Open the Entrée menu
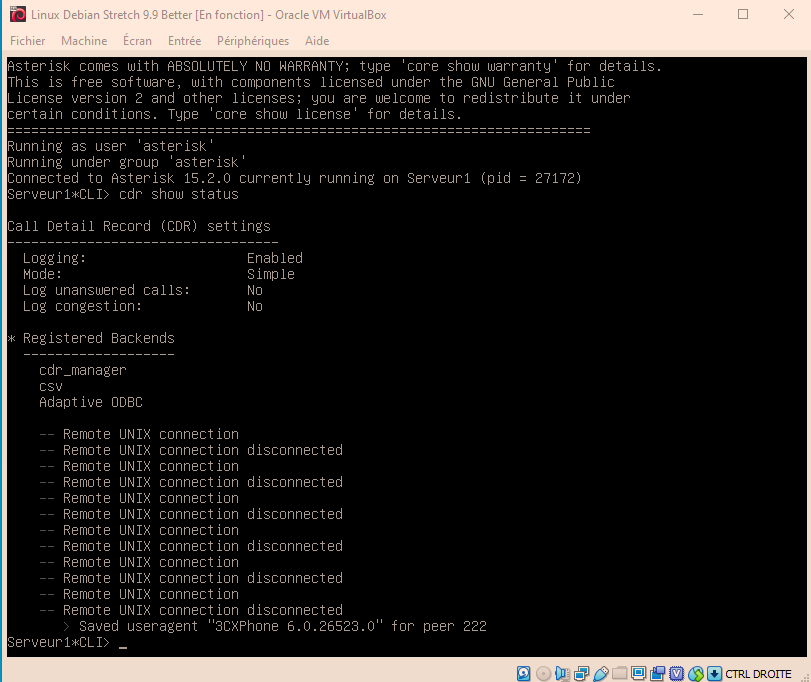The width and height of the screenshot is (811, 682). click(184, 41)
